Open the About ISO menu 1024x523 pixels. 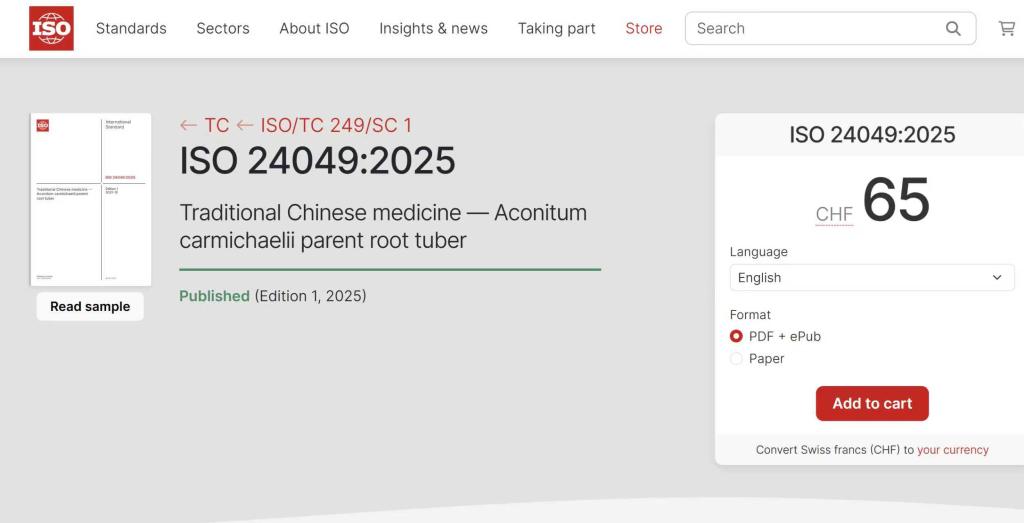click(x=314, y=28)
